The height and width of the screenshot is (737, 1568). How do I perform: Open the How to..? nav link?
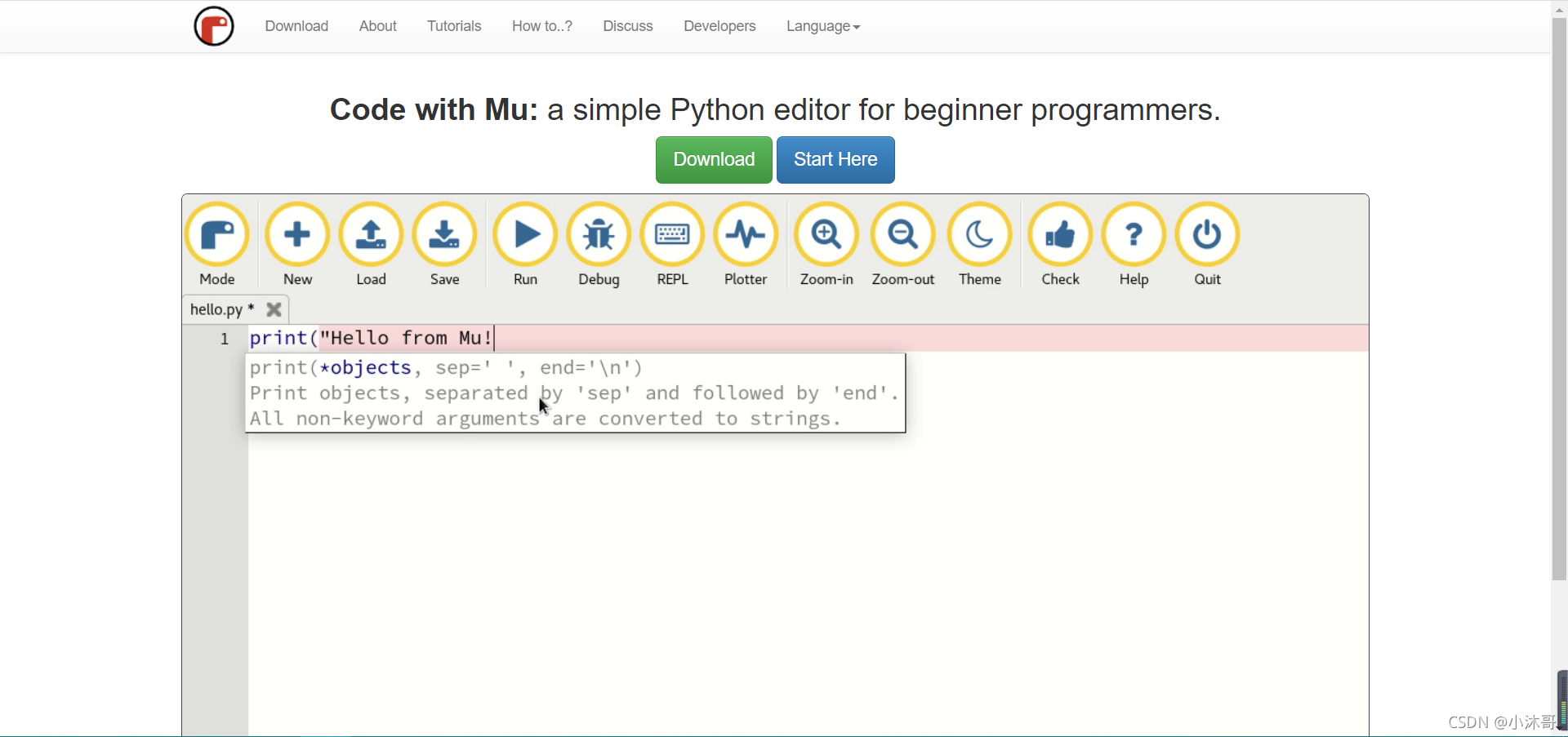pyautogui.click(x=542, y=26)
